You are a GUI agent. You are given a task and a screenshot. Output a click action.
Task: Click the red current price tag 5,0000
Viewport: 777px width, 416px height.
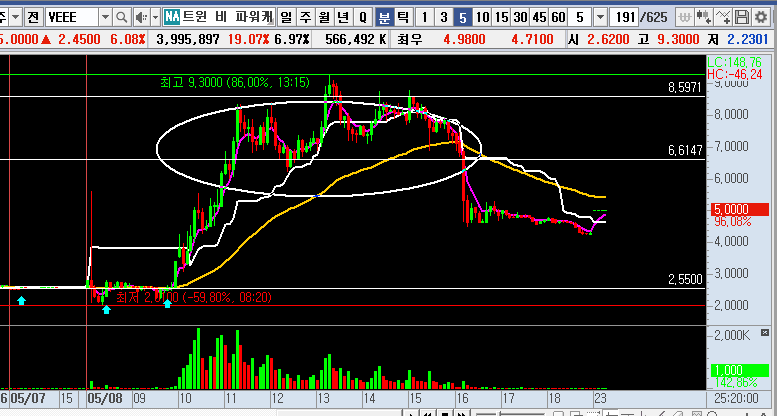(x=740, y=209)
